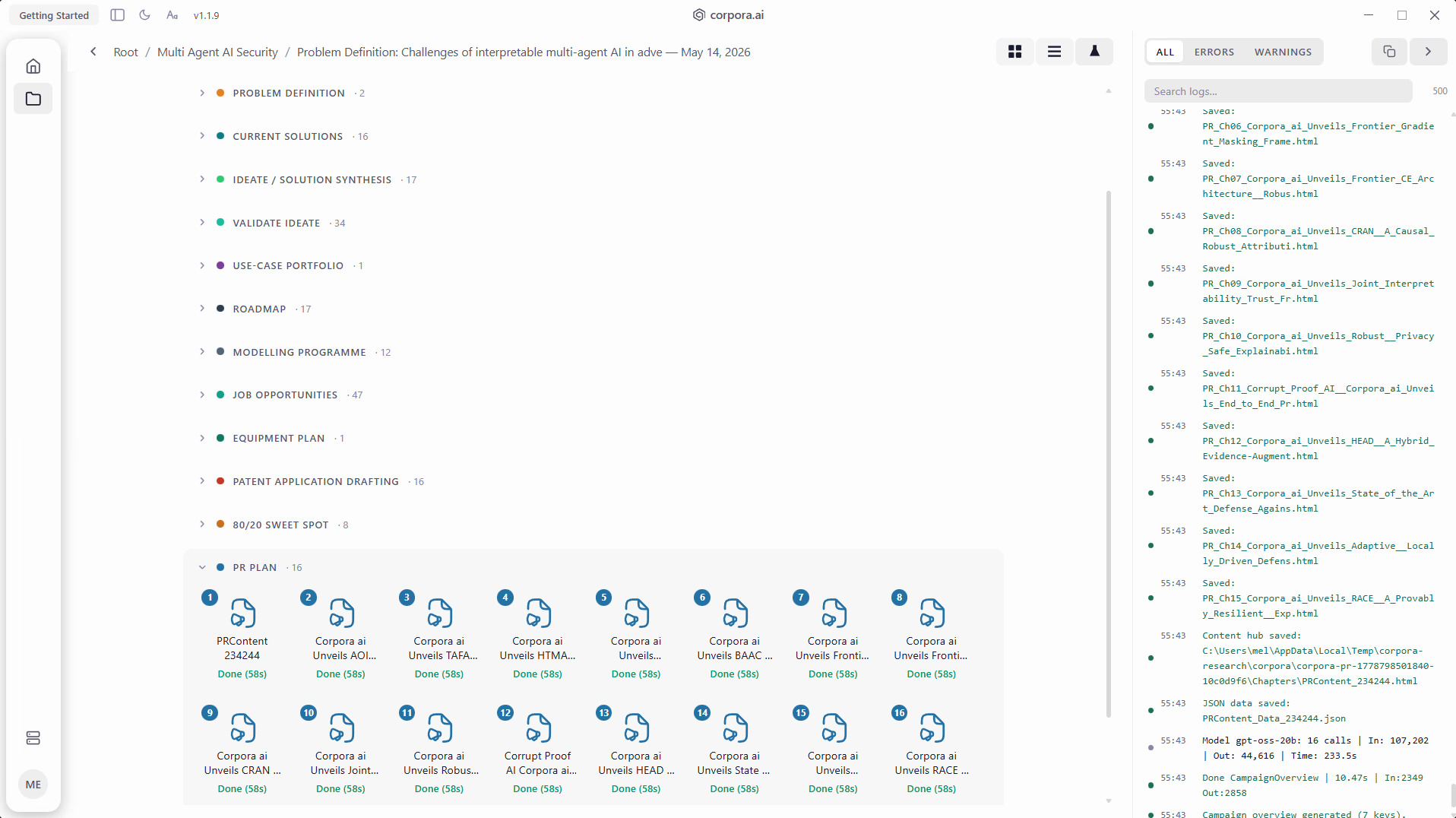This screenshot has height=818, width=1456.
Task: Expand Patent Application Drafting section
Action: (202, 481)
